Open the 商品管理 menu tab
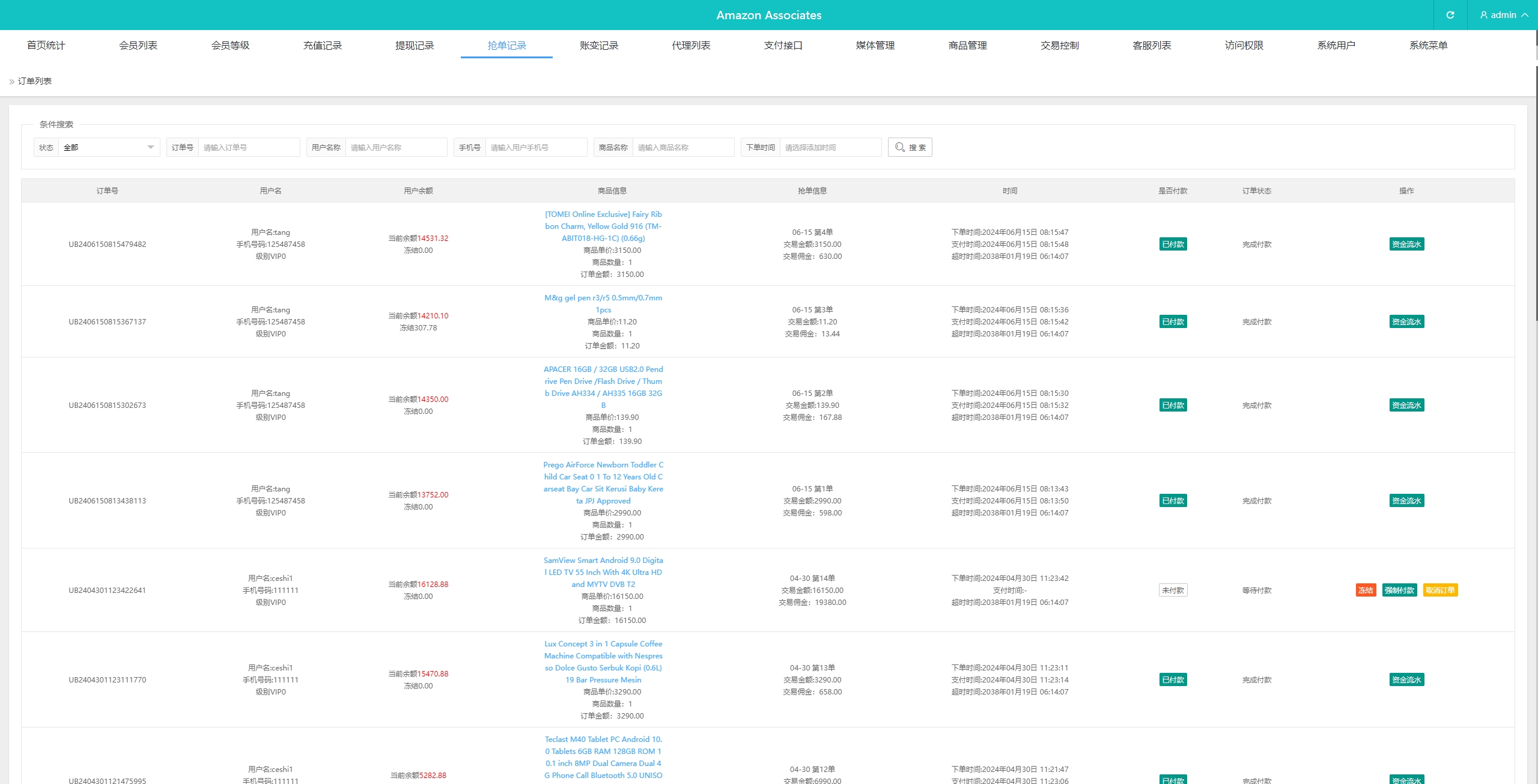The image size is (1538, 784). tap(967, 46)
